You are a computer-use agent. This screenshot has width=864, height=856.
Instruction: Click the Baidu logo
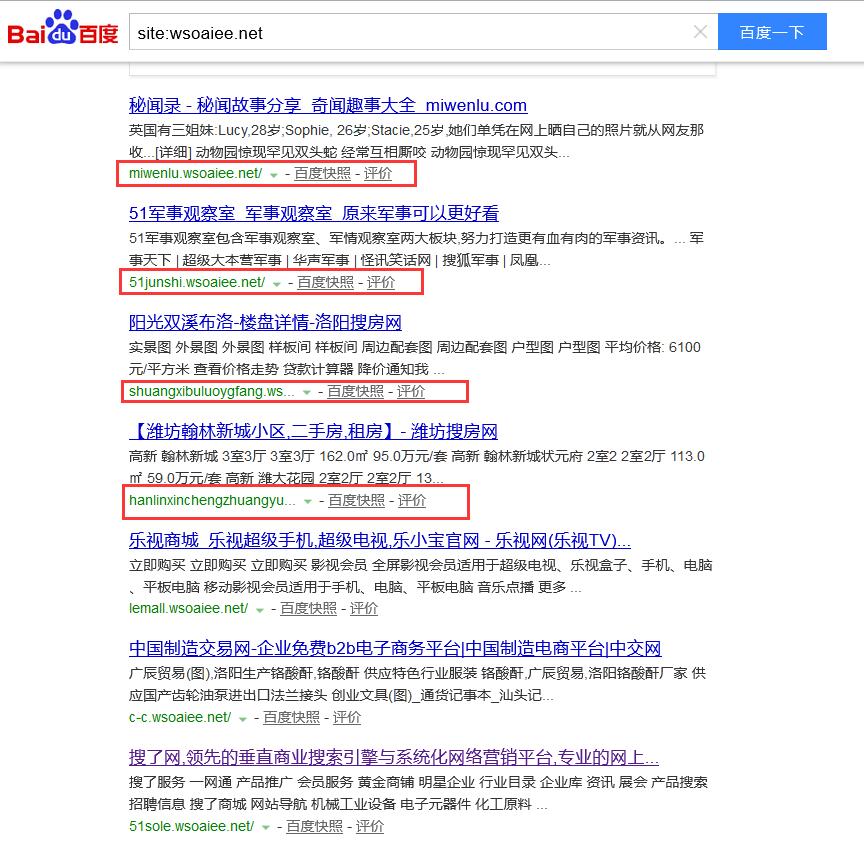pos(63,29)
